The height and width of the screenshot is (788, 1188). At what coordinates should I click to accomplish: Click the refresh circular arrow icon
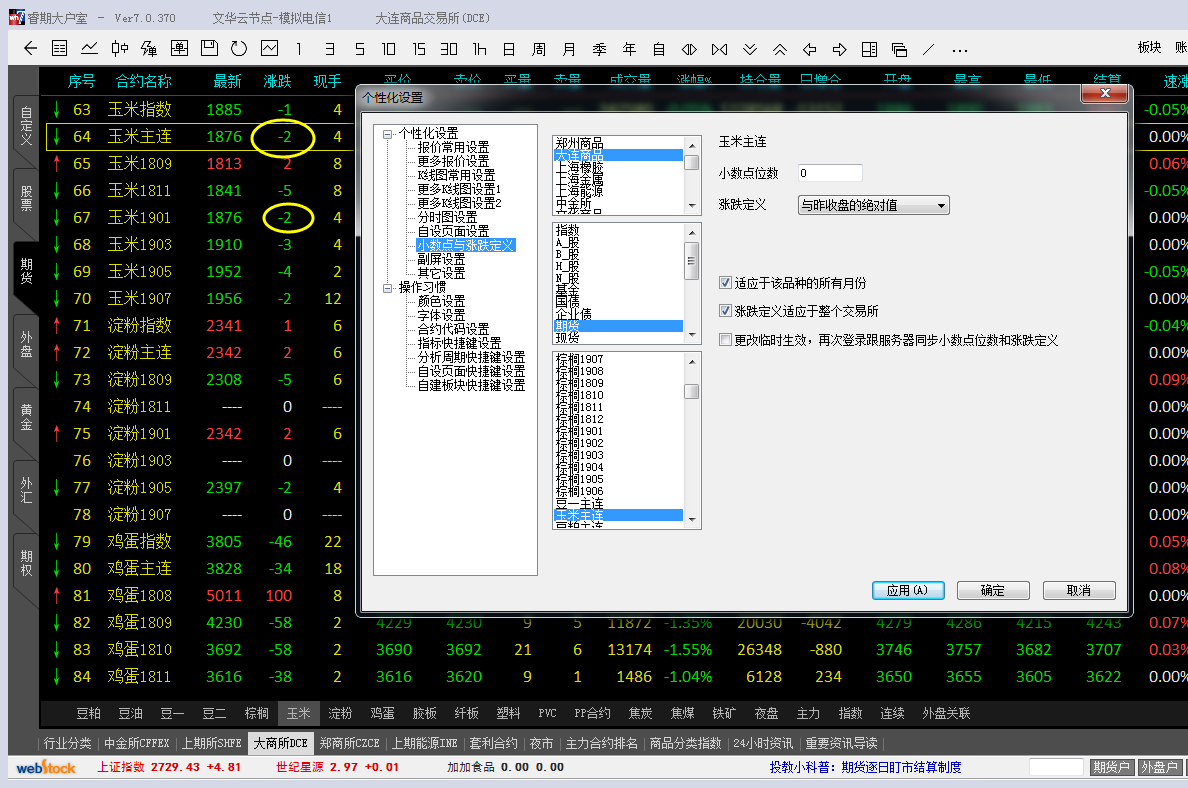click(238, 49)
